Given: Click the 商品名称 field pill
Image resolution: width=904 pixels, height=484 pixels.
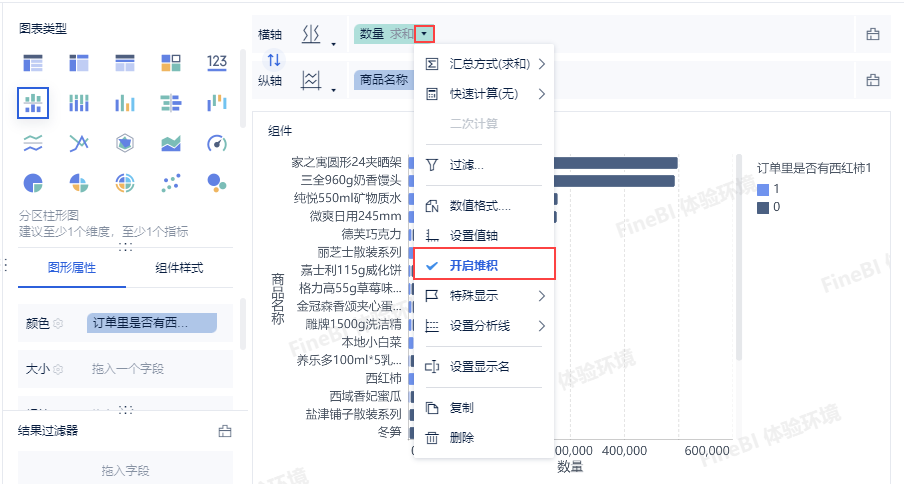Looking at the screenshot, I should click(384, 80).
